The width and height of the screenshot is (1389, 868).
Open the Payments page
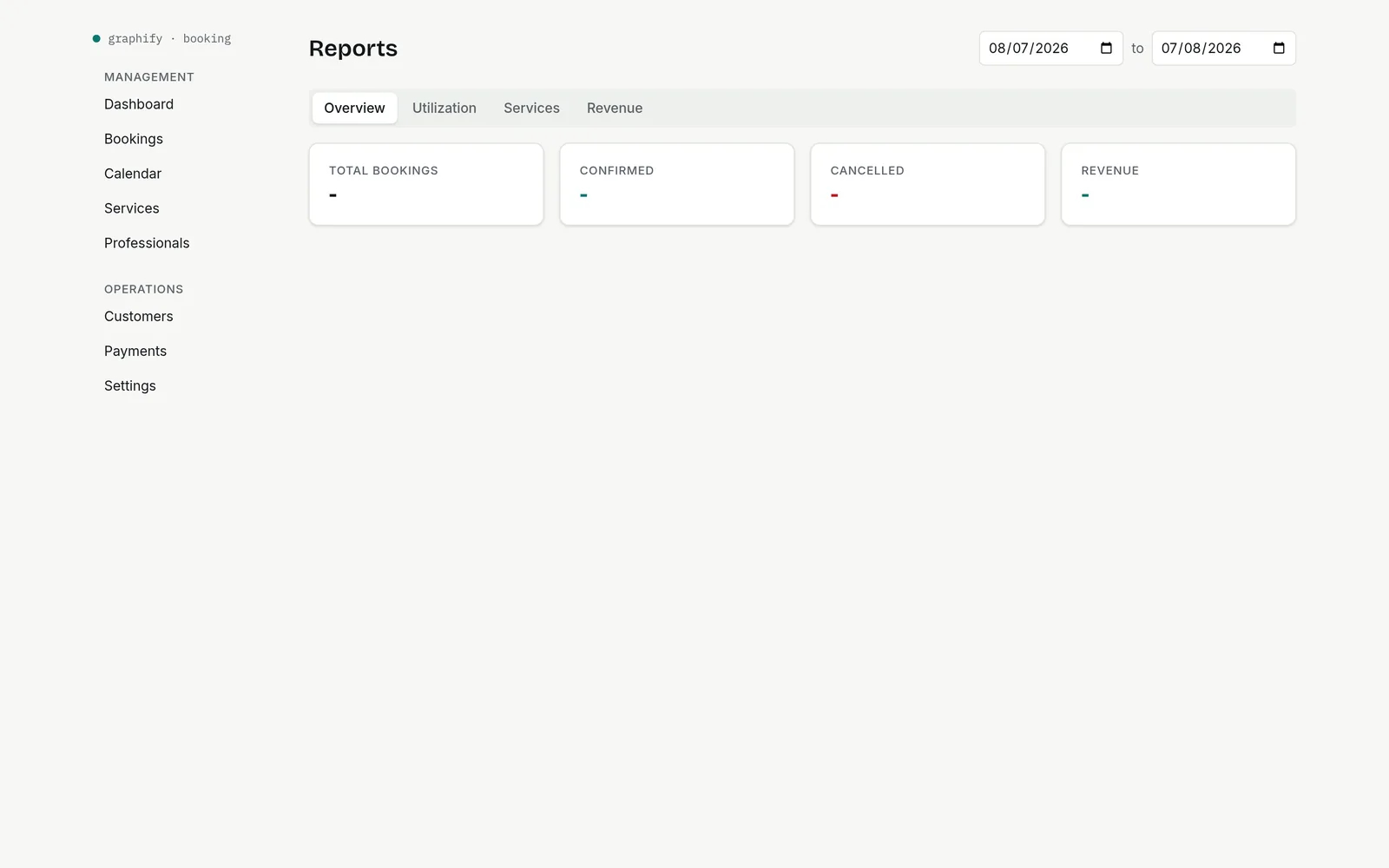135,352
